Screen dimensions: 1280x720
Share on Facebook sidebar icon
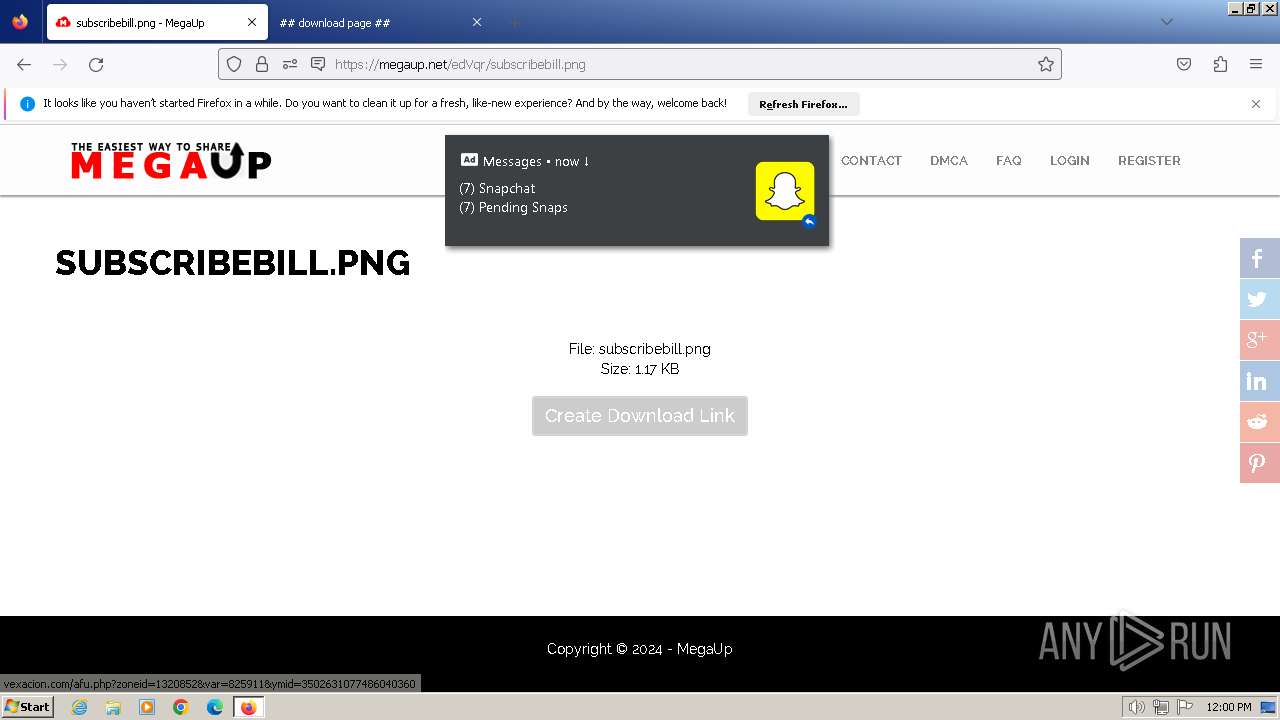pyautogui.click(x=1260, y=258)
